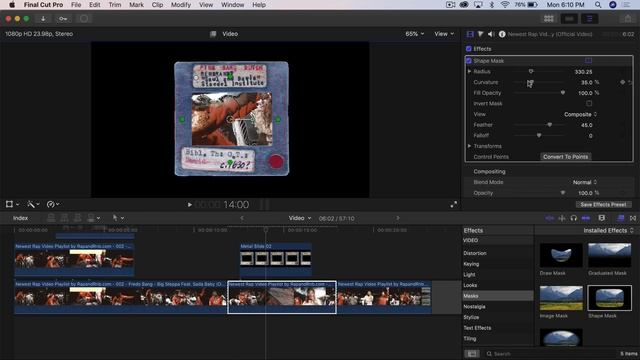640x360 pixels.
Task: Open the Keyword Editor key icon
Action: 63,19
